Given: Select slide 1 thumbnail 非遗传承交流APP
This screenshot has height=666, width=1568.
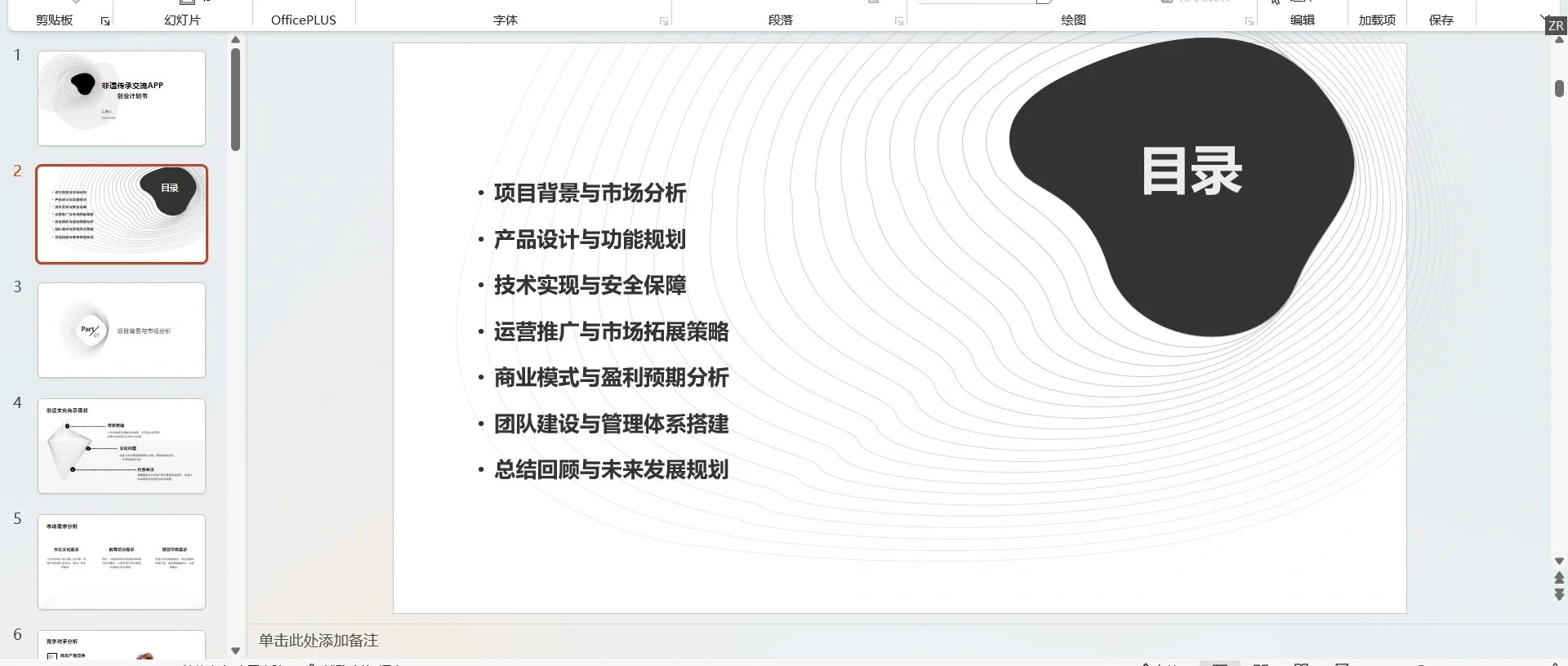Looking at the screenshot, I should (x=122, y=99).
